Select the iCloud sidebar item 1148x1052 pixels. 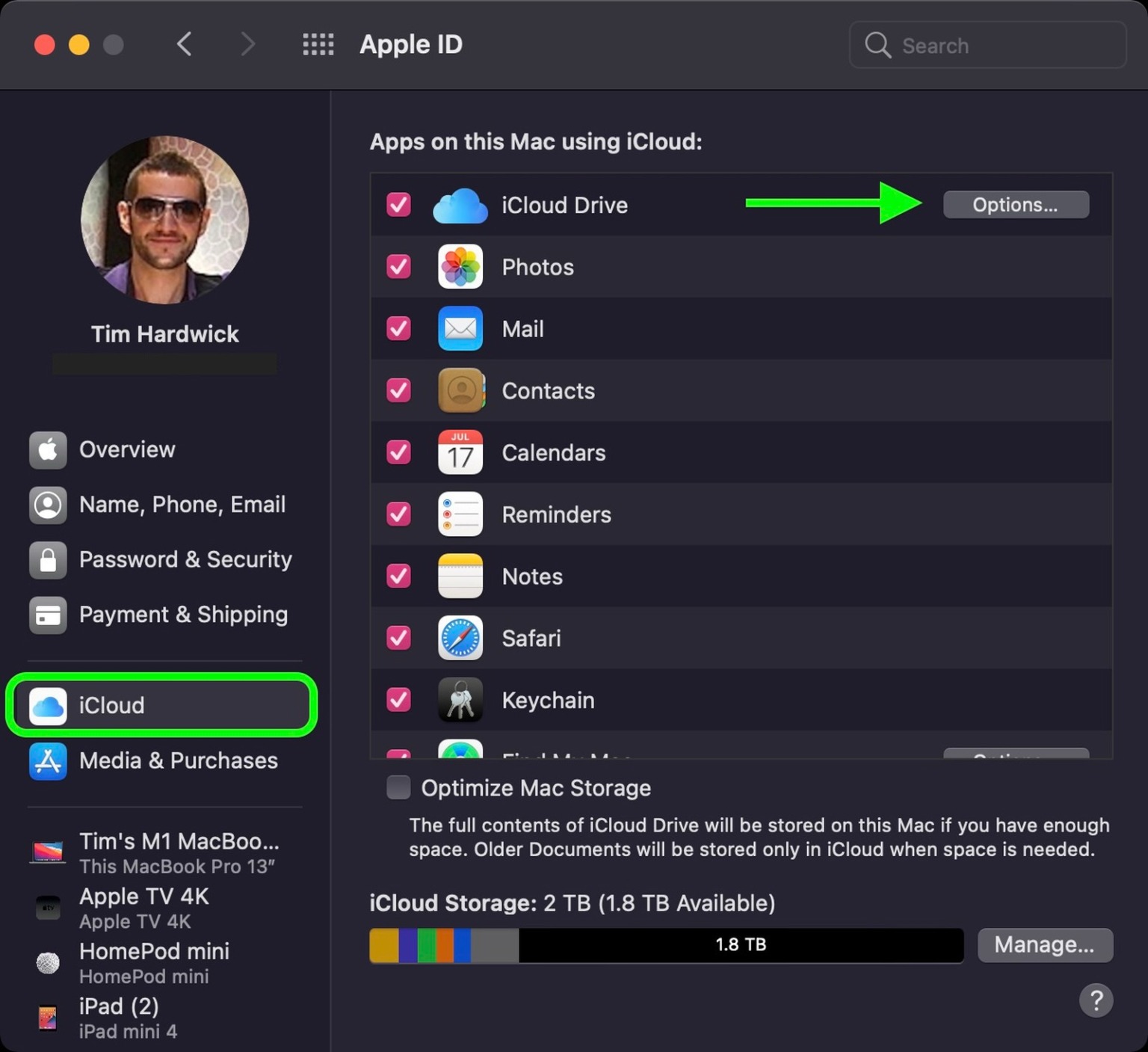tap(161, 705)
